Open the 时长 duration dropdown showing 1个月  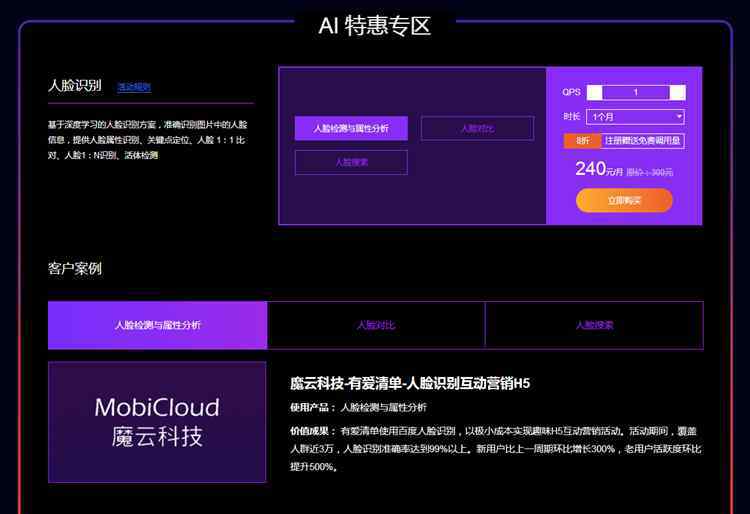pos(635,117)
